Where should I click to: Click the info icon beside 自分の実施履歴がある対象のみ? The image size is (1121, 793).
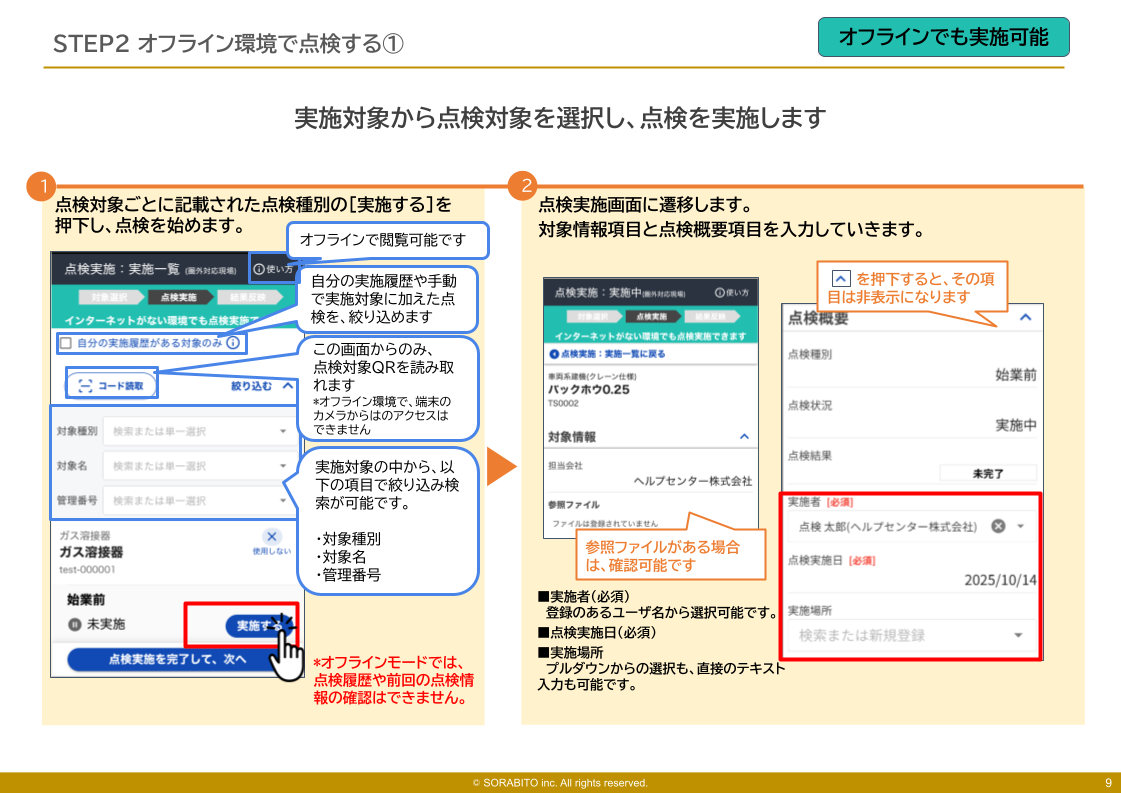click(x=233, y=342)
